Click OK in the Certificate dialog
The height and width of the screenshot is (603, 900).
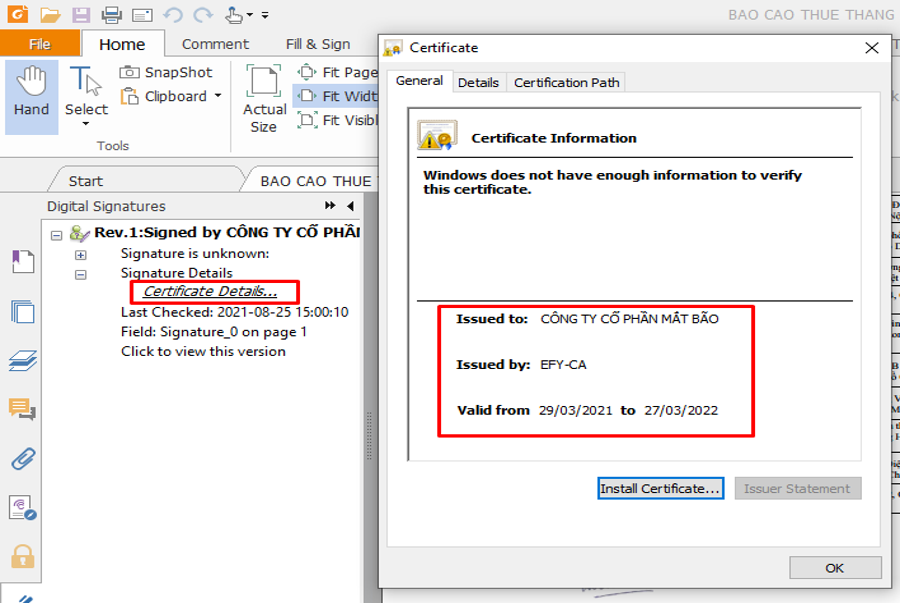coord(835,568)
